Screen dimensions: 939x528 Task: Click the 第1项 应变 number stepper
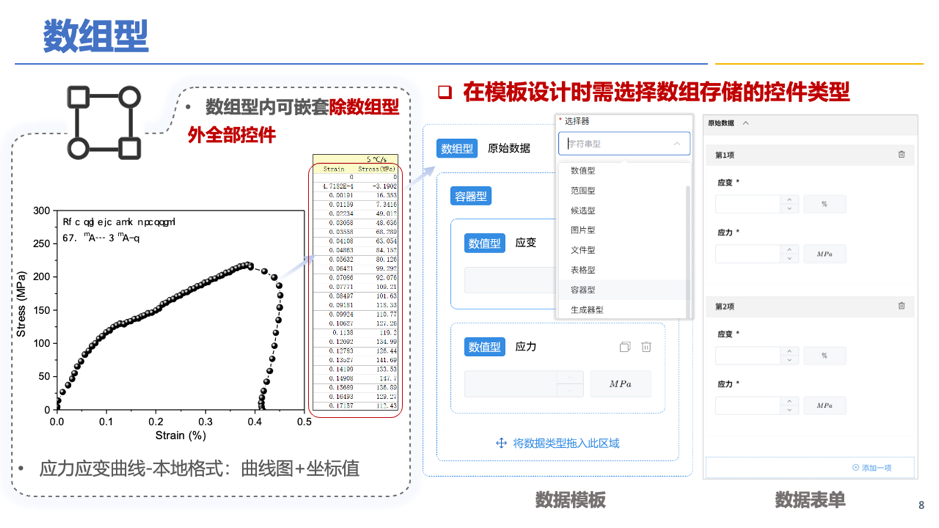(789, 204)
